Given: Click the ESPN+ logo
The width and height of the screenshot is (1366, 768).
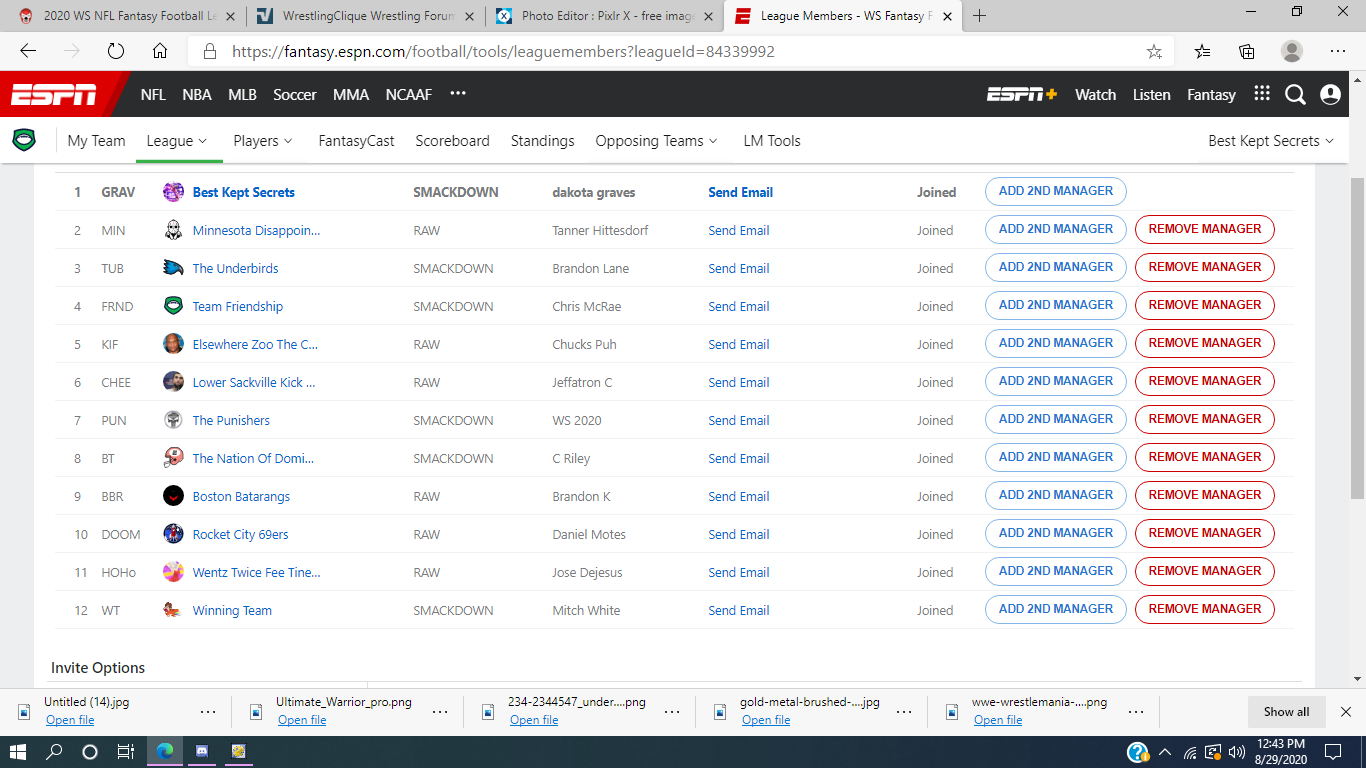Looking at the screenshot, I should [1021, 95].
